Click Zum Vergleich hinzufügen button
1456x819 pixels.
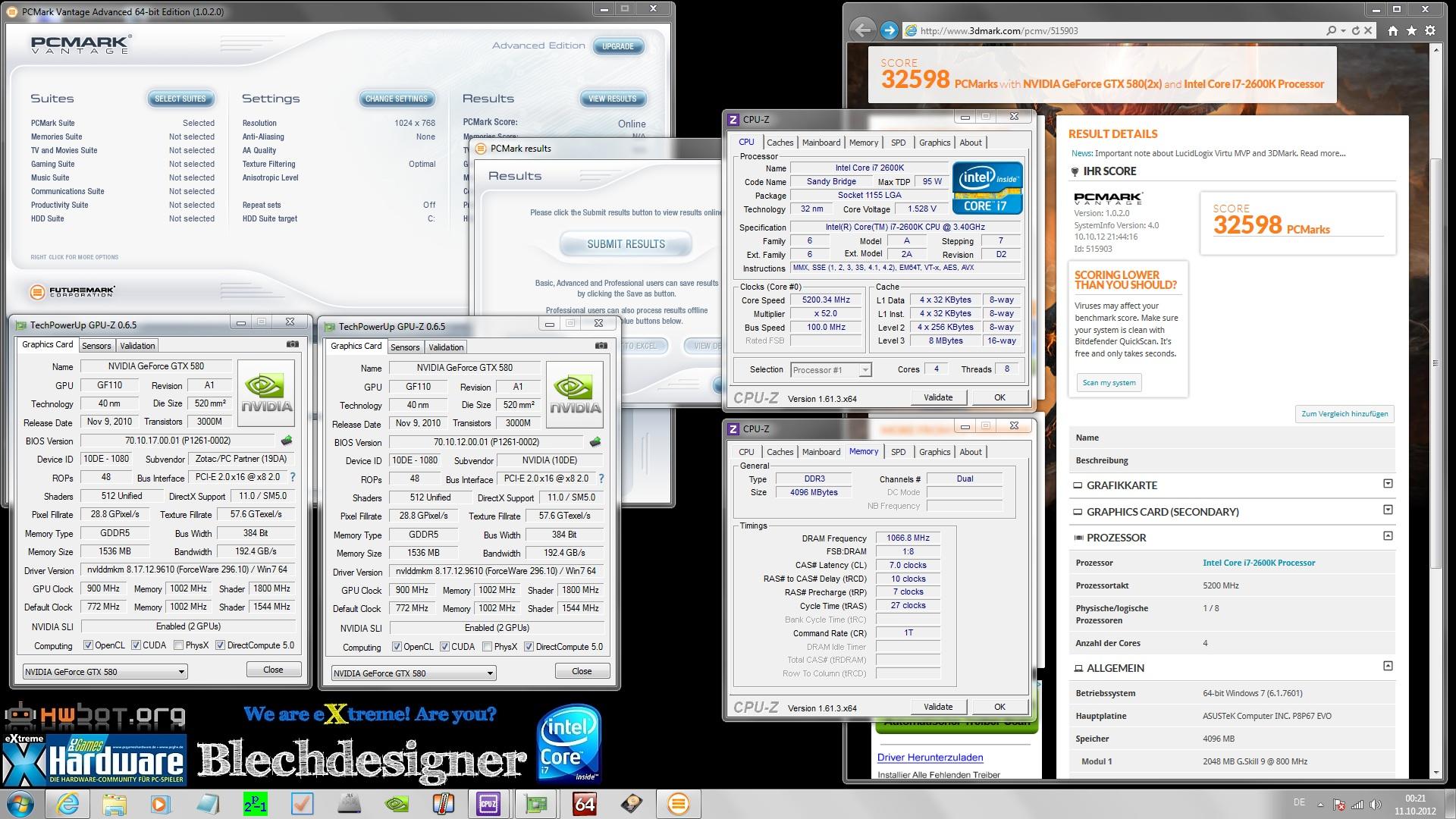pos(1345,414)
